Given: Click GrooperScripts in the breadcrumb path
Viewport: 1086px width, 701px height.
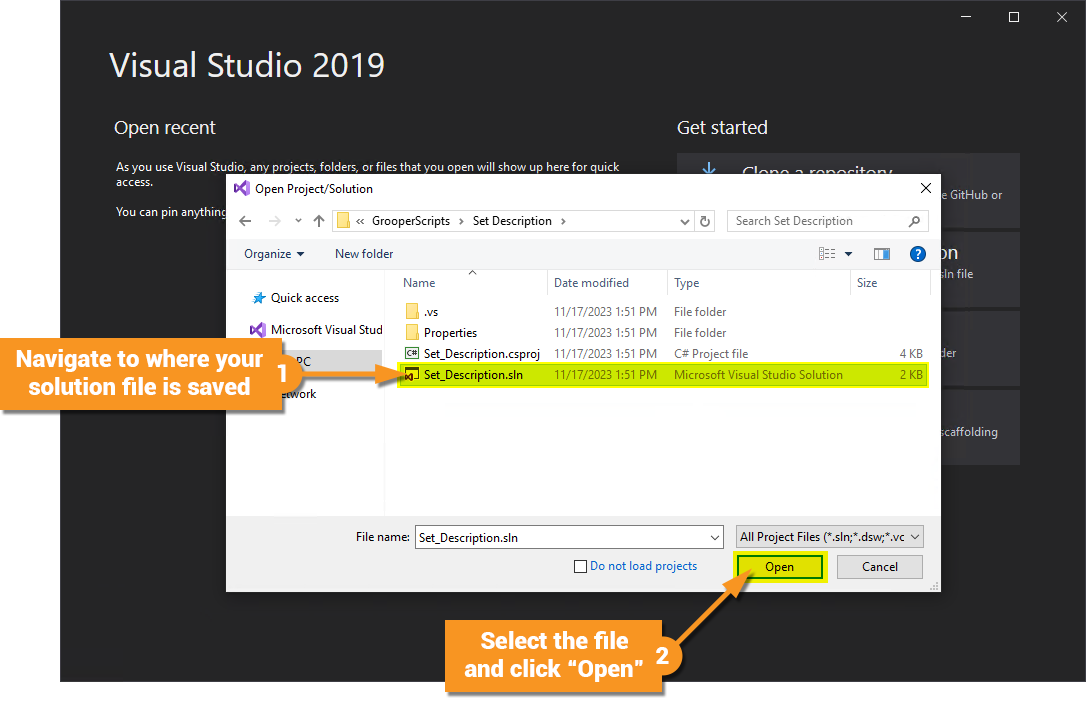Looking at the screenshot, I should click(x=411, y=221).
